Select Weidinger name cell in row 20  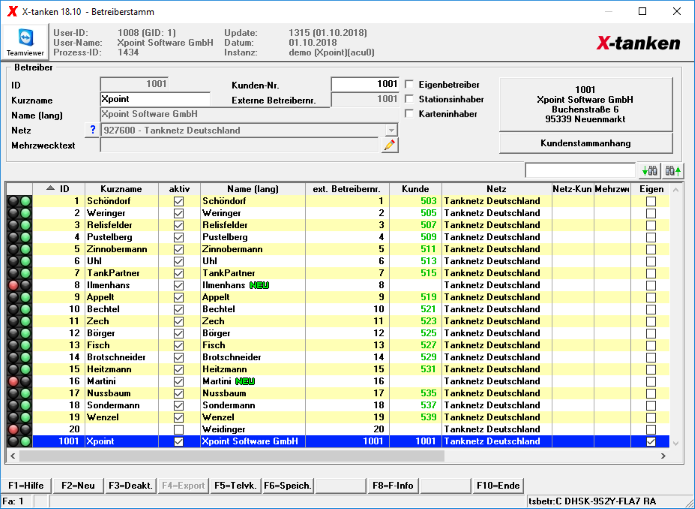click(x=253, y=429)
